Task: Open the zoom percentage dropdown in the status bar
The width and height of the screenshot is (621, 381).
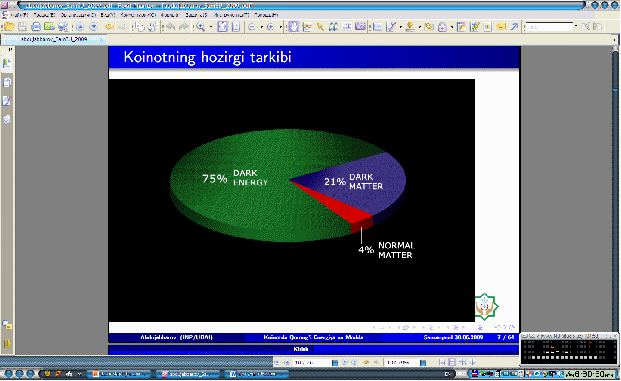Action: (x=423, y=362)
